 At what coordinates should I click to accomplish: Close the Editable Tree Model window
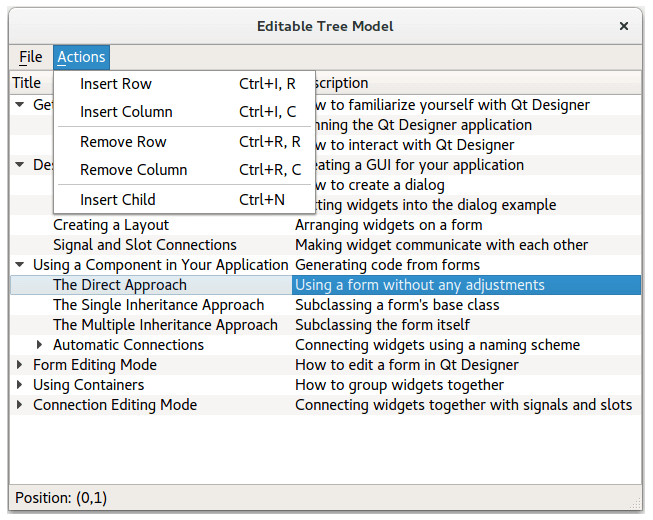click(624, 26)
